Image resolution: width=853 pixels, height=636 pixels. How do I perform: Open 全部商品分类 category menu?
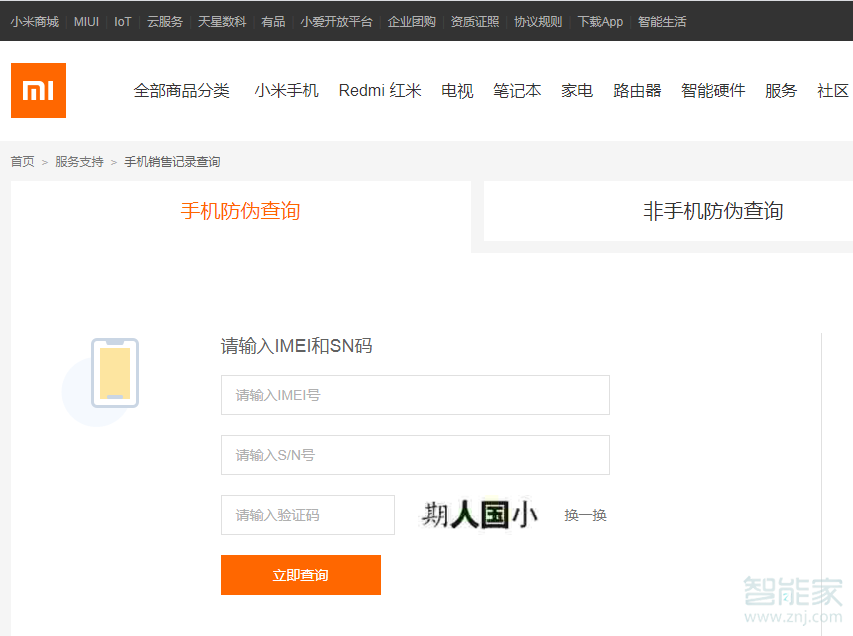[x=181, y=89]
